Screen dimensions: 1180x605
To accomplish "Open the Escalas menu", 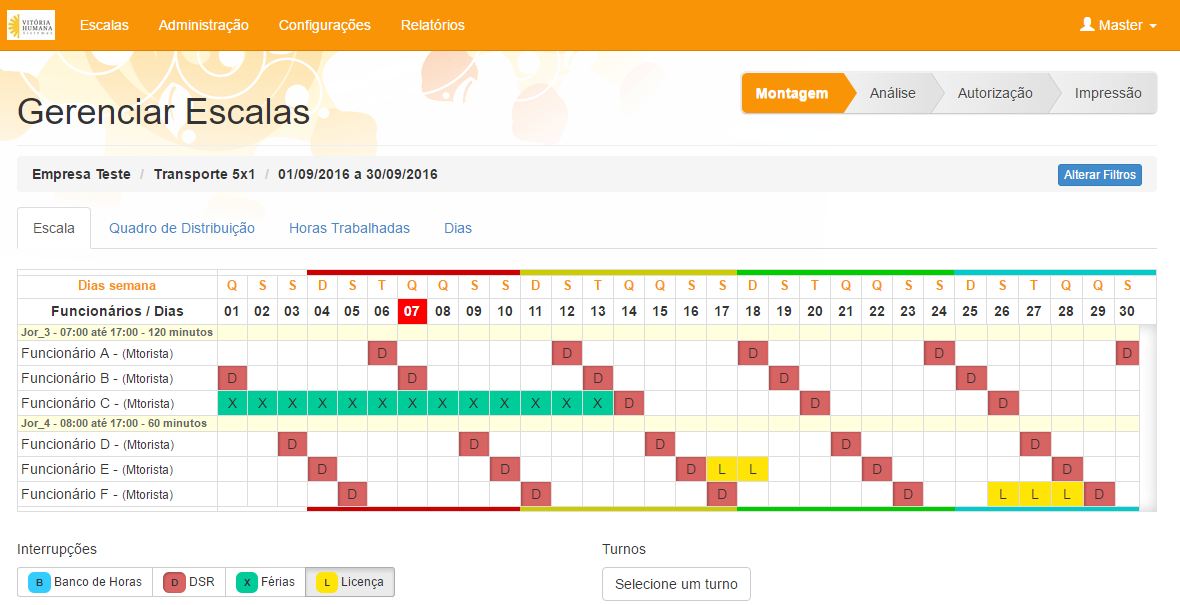I will [x=104, y=25].
